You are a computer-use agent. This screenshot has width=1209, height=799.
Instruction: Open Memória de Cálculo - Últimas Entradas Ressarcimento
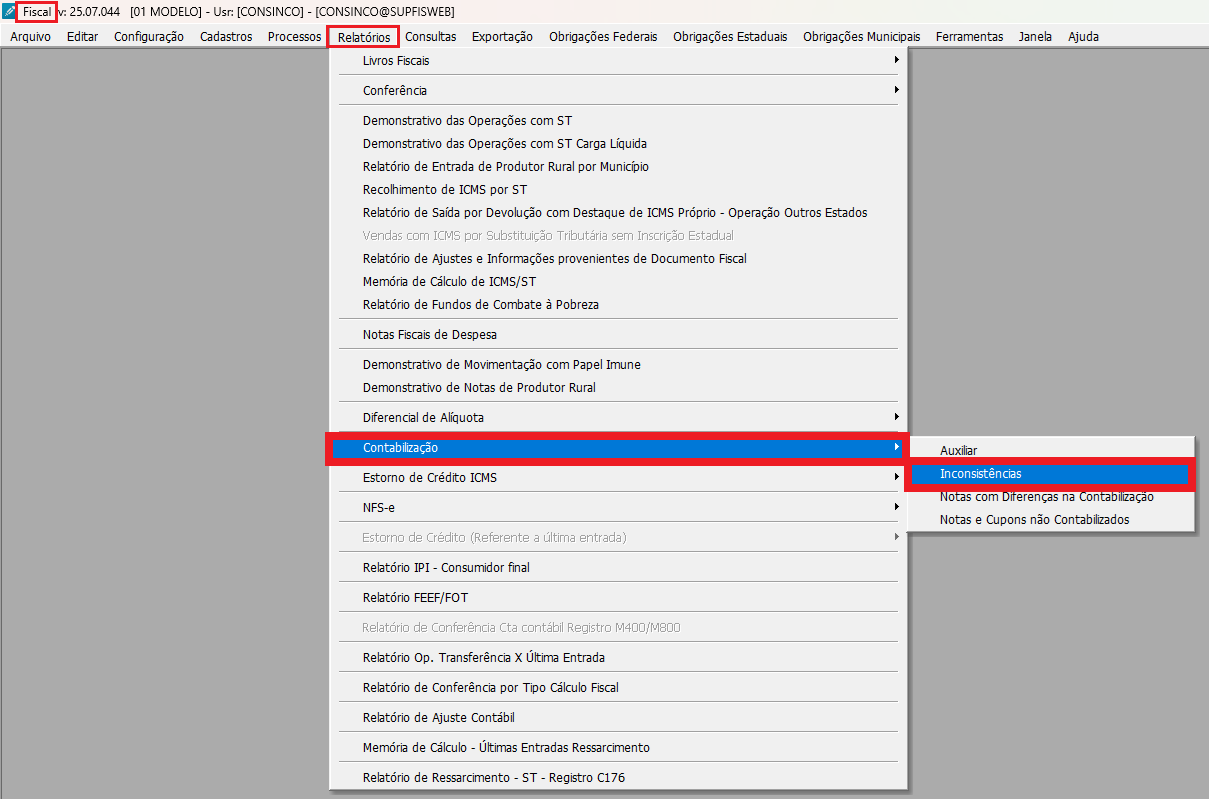pos(618,748)
